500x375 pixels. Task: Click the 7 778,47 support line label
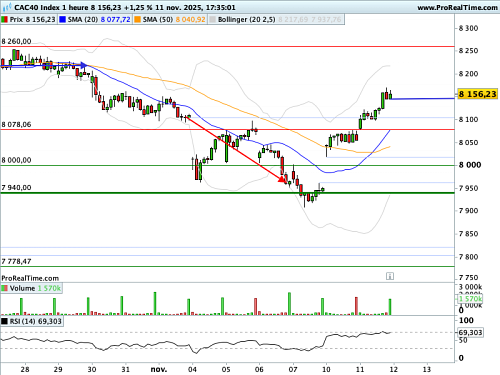16,261
